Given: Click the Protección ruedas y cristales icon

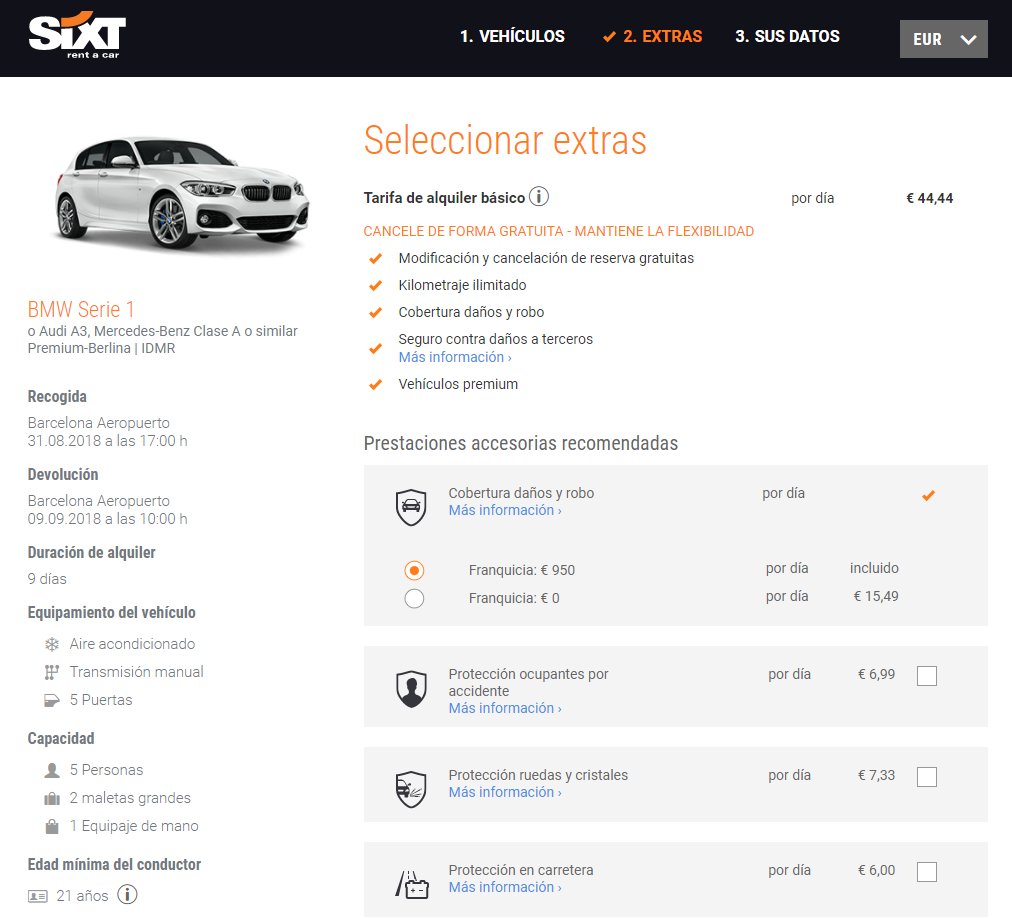Looking at the screenshot, I should pyautogui.click(x=411, y=789).
